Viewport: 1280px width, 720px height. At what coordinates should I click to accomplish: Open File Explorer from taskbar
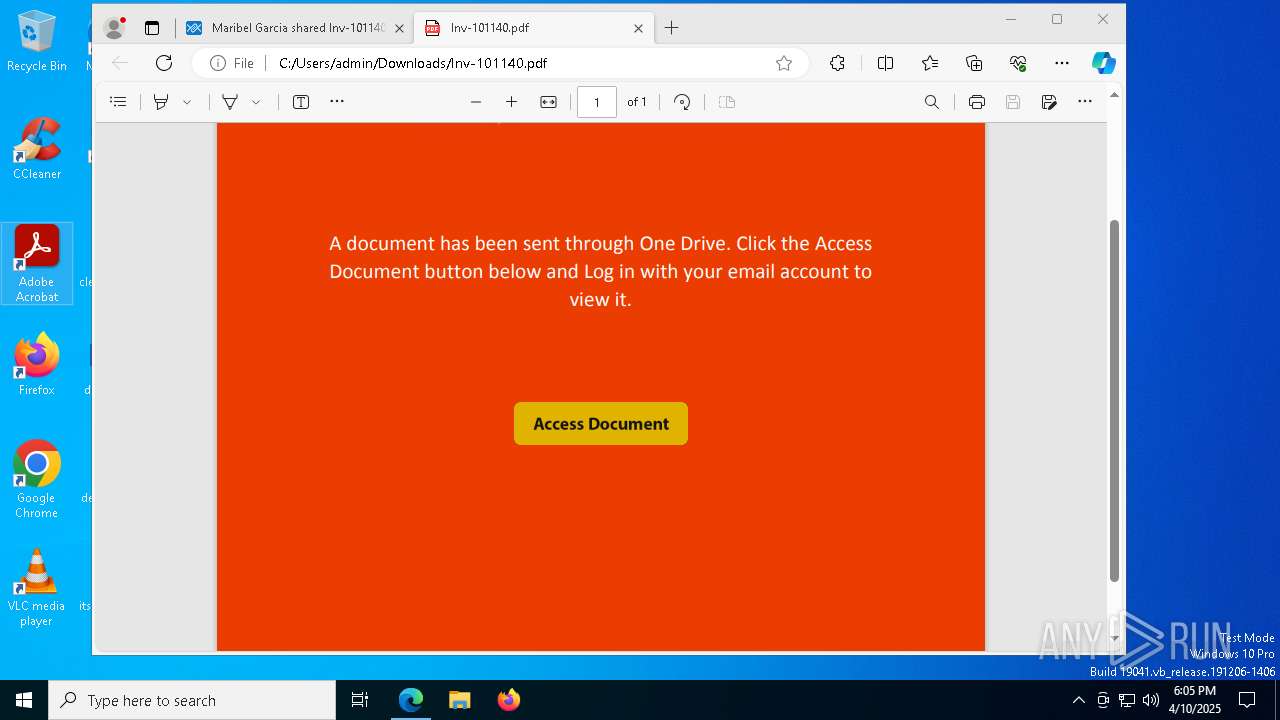(x=459, y=700)
